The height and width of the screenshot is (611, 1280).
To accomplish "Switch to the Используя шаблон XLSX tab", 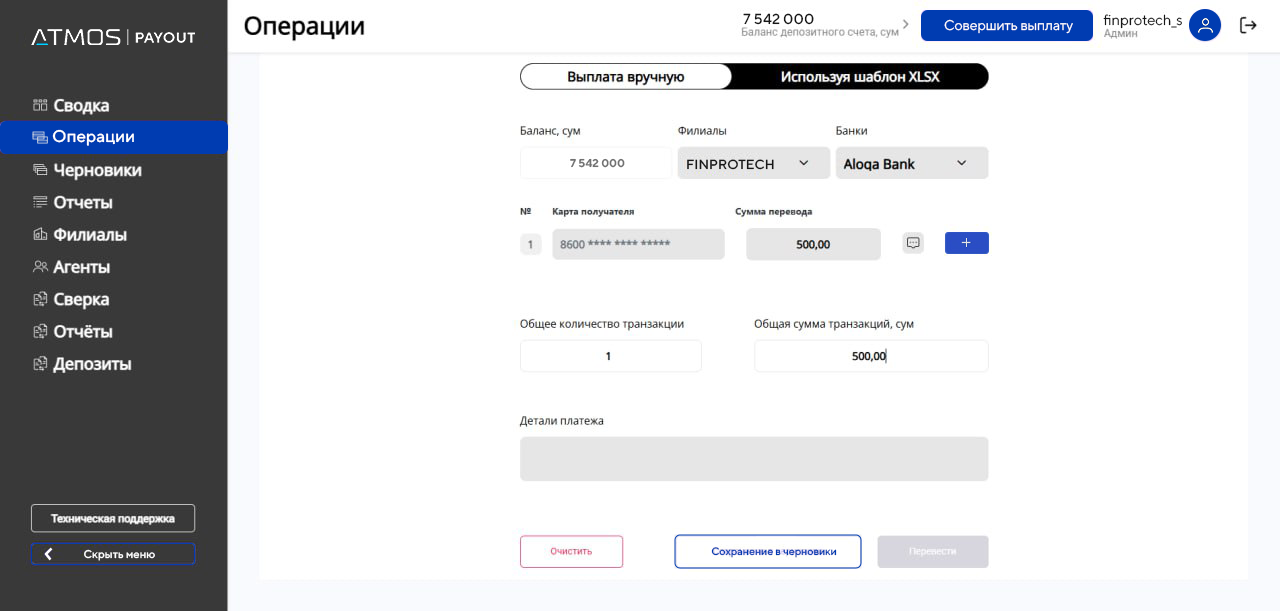I will tap(861, 76).
